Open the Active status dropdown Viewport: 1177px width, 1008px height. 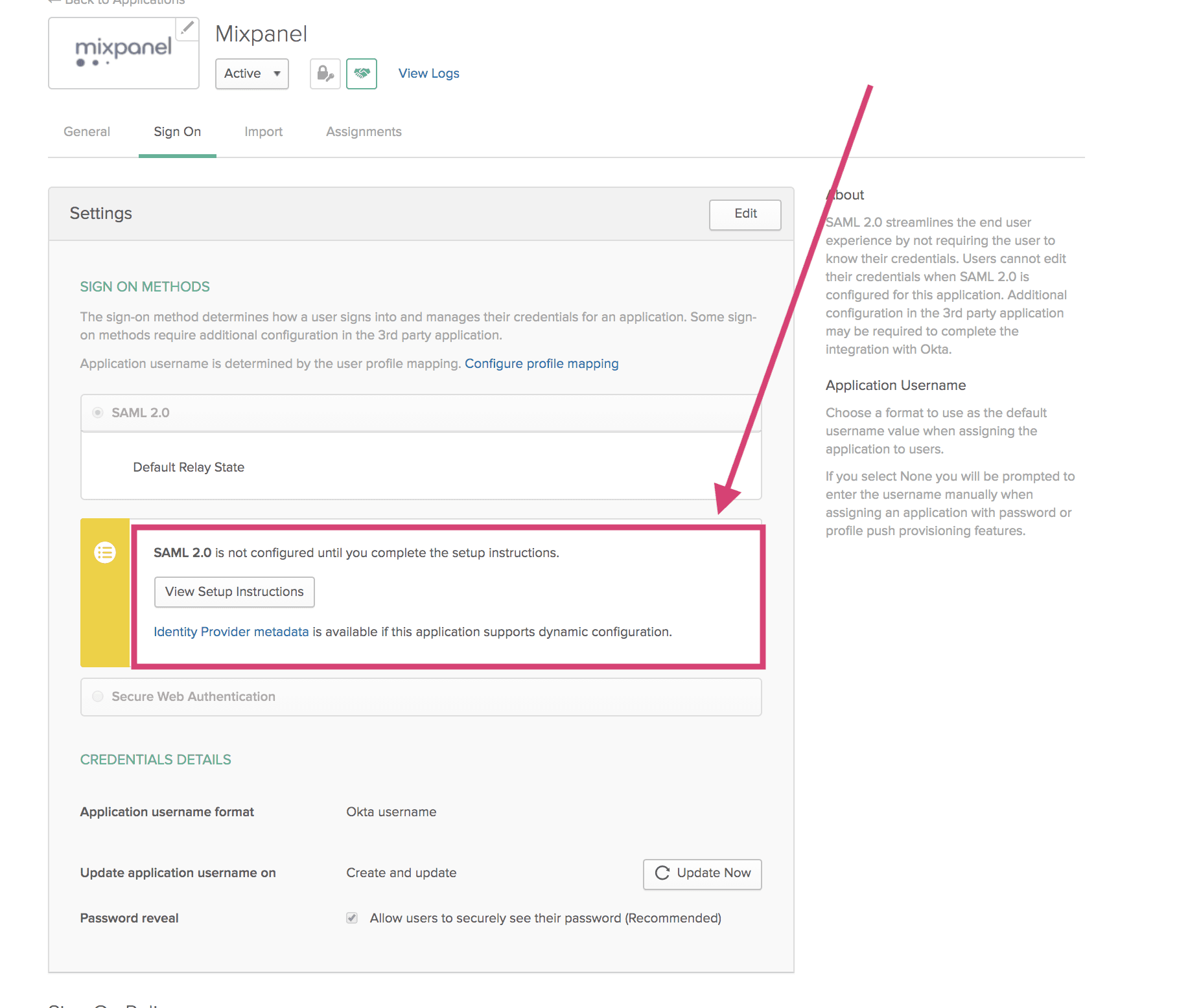click(251, 74)
